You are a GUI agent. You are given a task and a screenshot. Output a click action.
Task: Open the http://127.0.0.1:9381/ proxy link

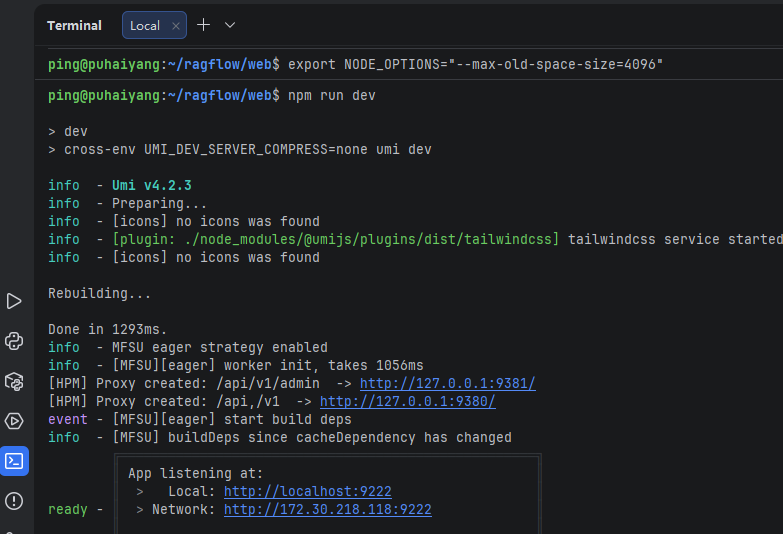pos(447,383)
